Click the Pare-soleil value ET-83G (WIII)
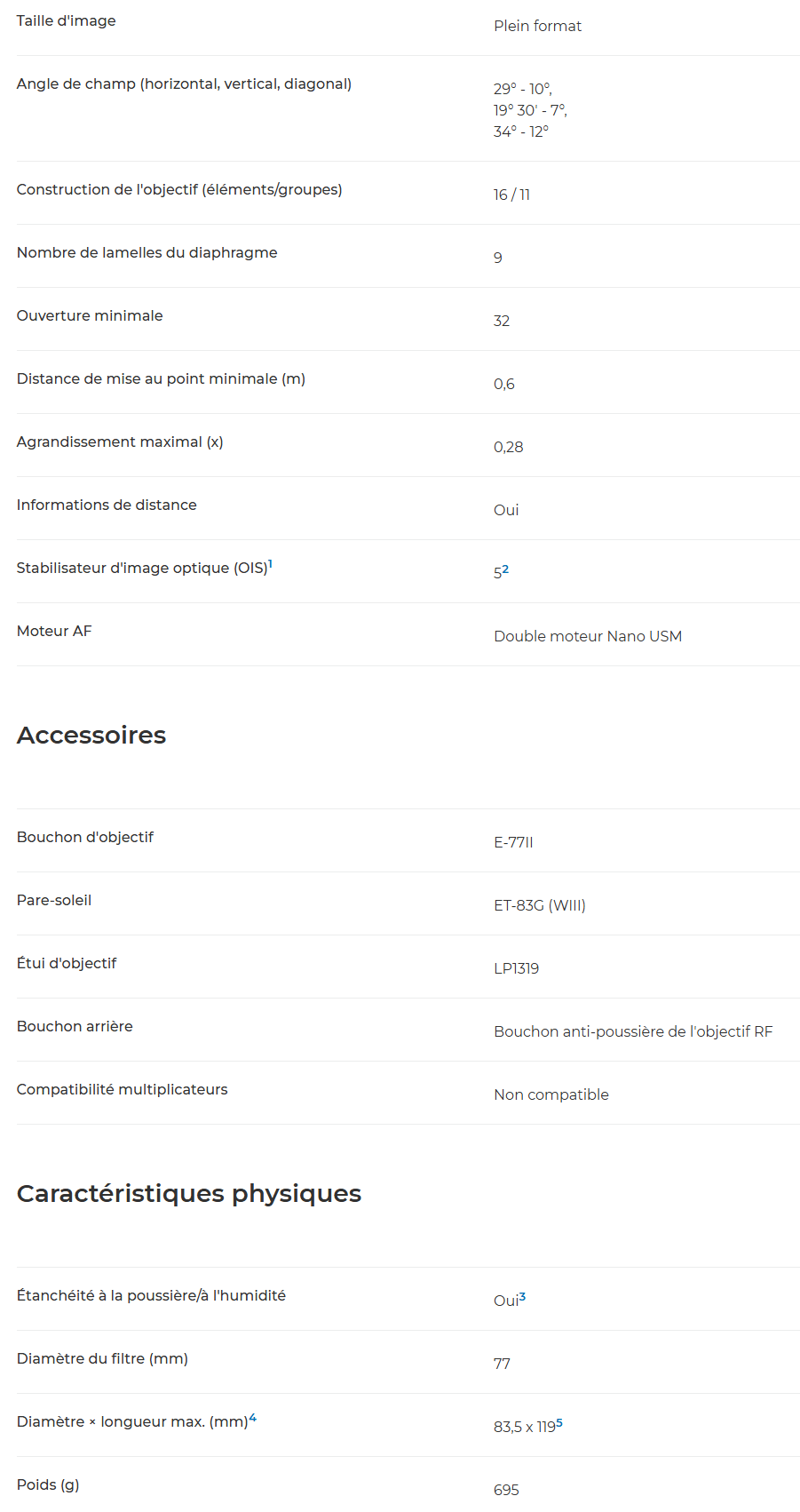 click(540, 905)
